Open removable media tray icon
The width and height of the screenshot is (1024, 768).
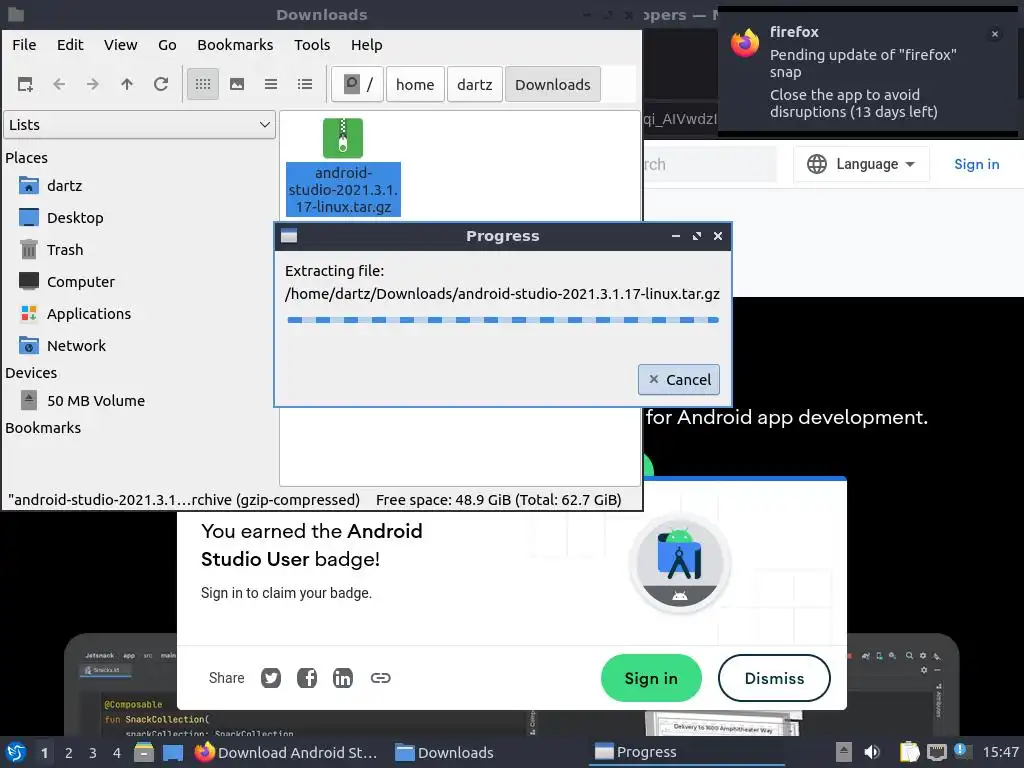click(844, 752)
